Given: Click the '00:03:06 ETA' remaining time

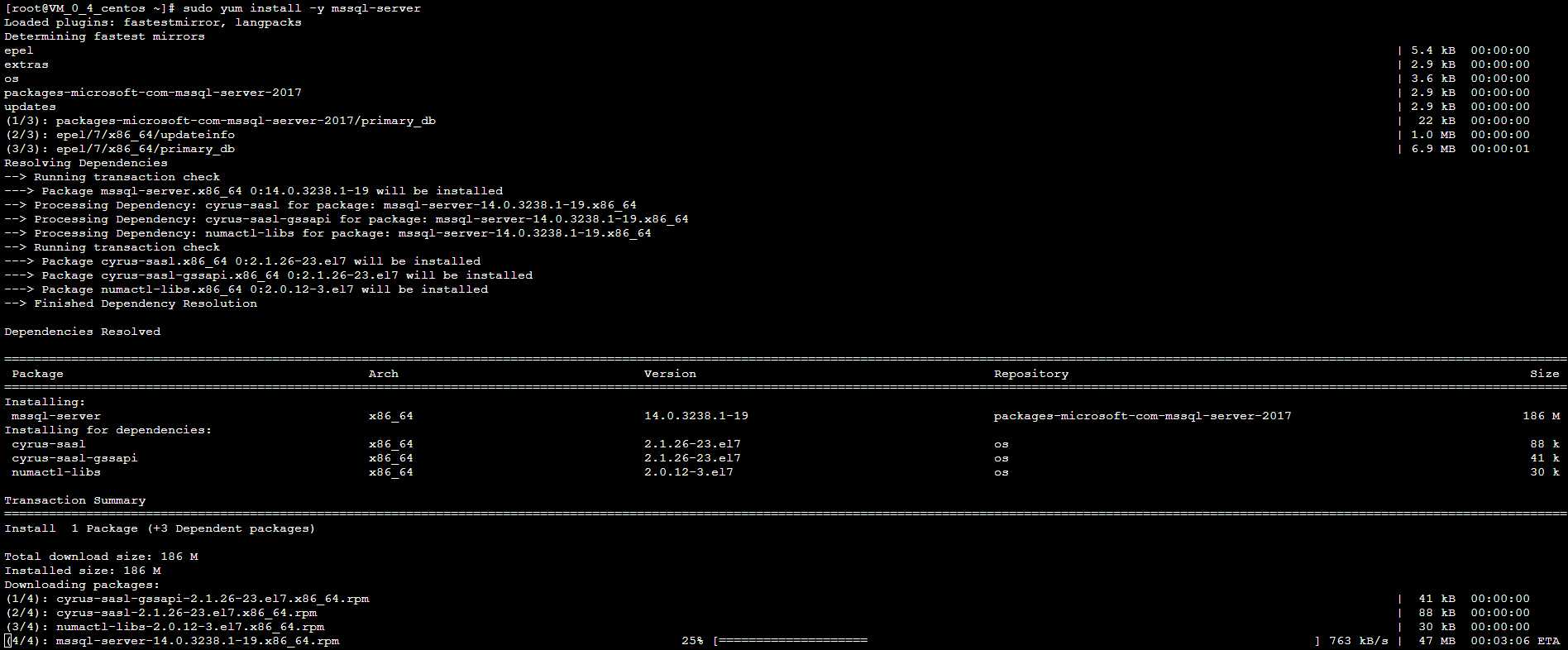Looking at the screenshot, I should (x=1515, y=641).
